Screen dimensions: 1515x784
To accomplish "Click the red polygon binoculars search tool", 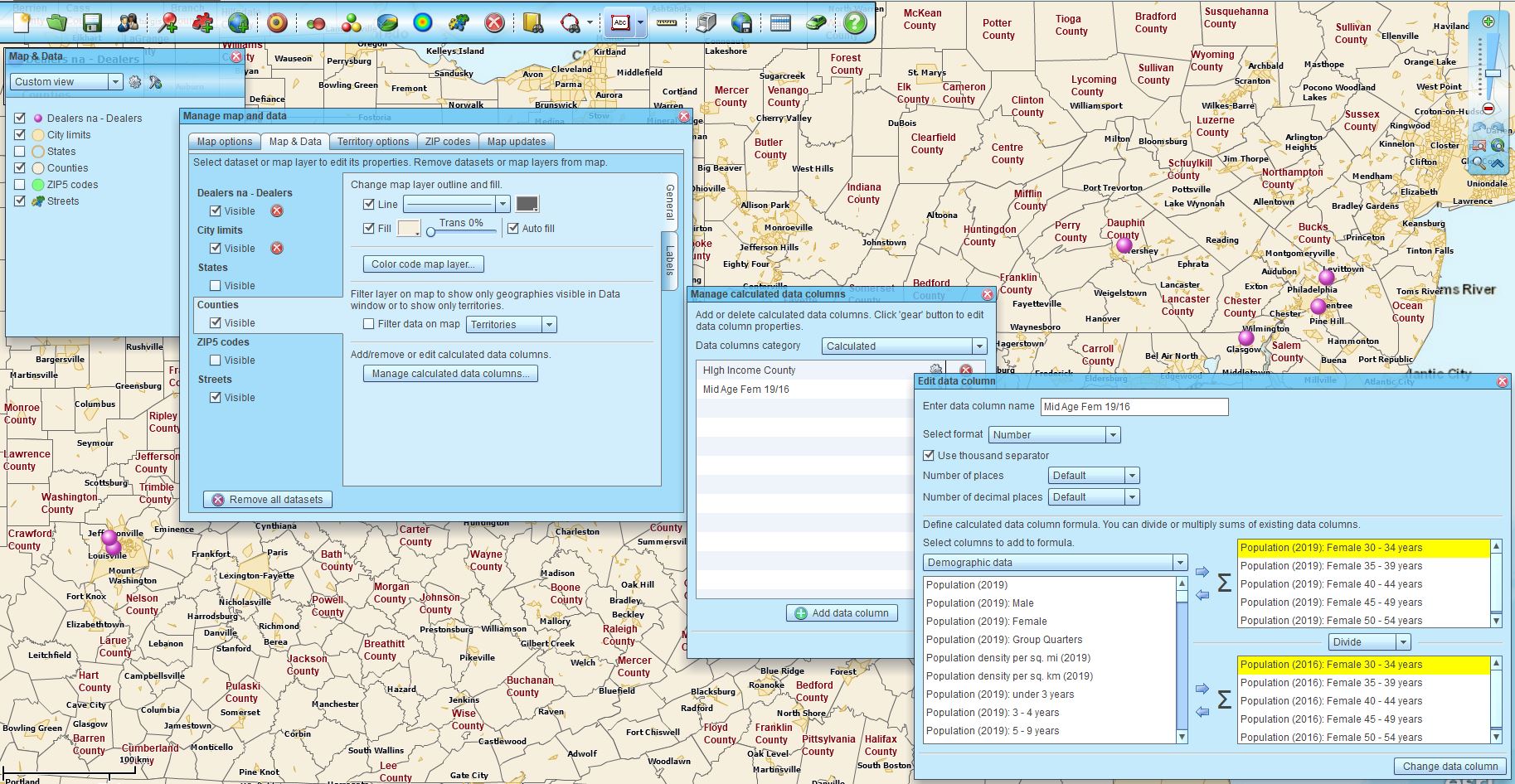I will pyautogui.click(x=571, y=22).
